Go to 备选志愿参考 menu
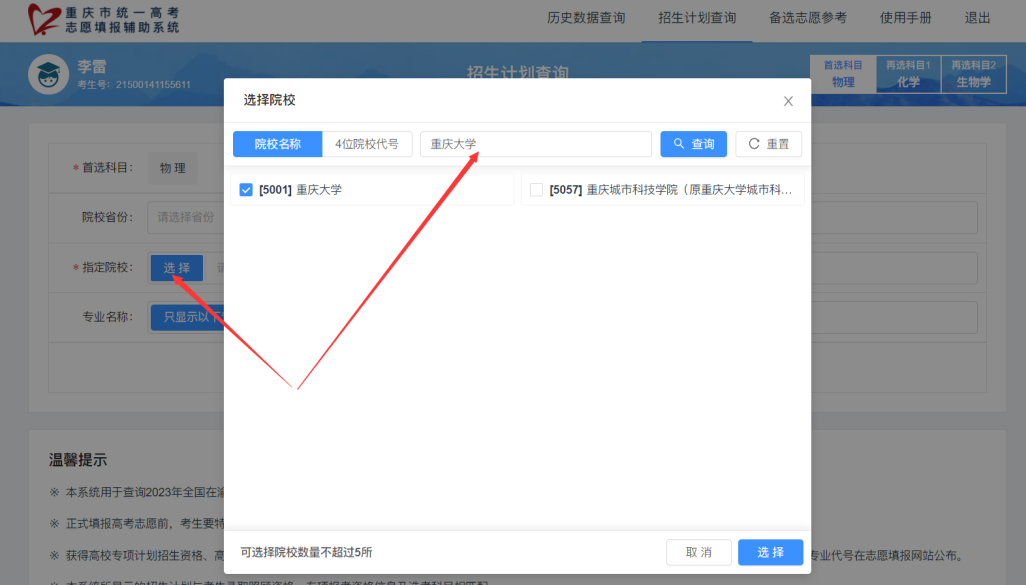The image size is (1026, 585). tap(807, 18)
